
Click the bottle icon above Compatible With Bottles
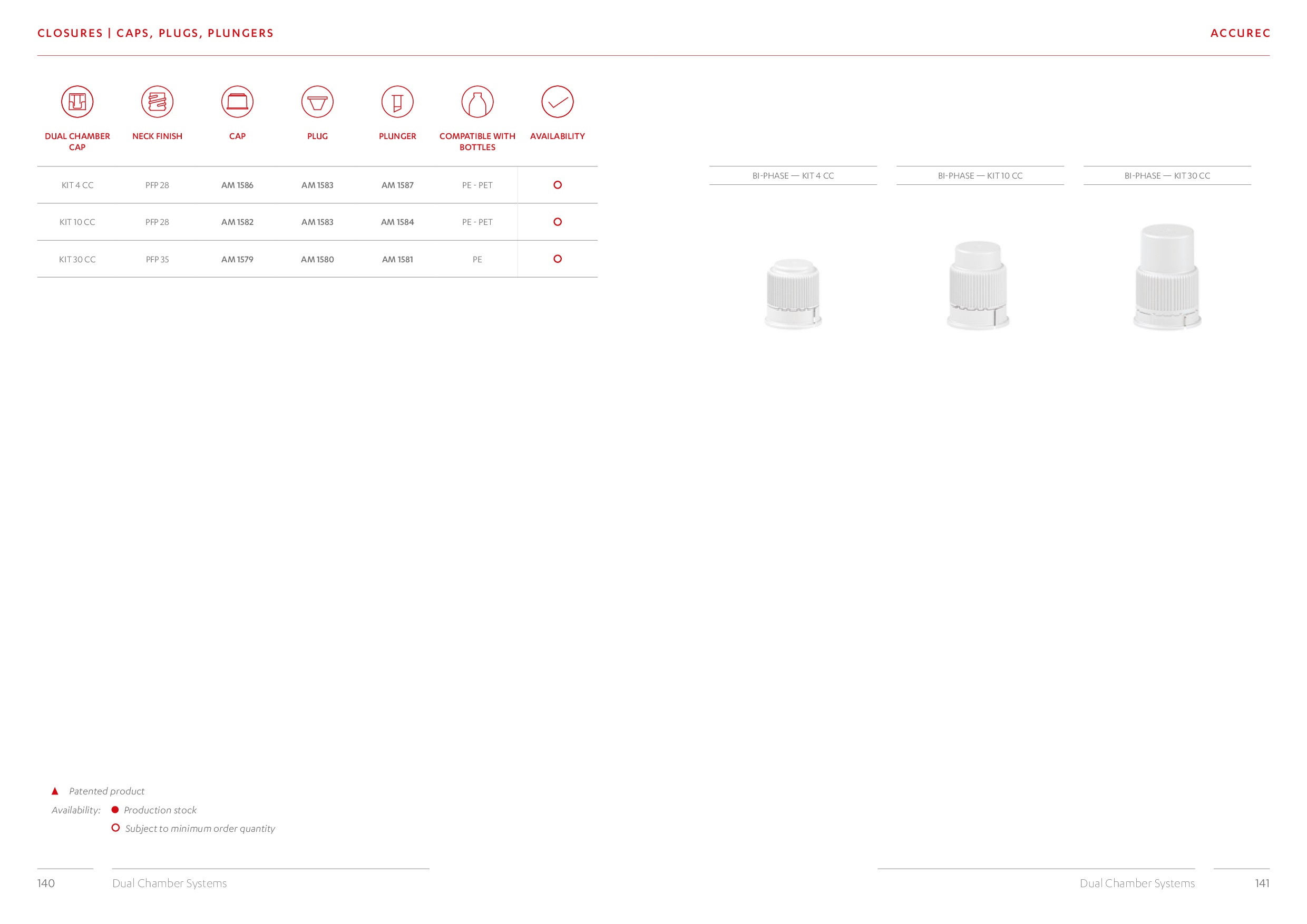477,102
